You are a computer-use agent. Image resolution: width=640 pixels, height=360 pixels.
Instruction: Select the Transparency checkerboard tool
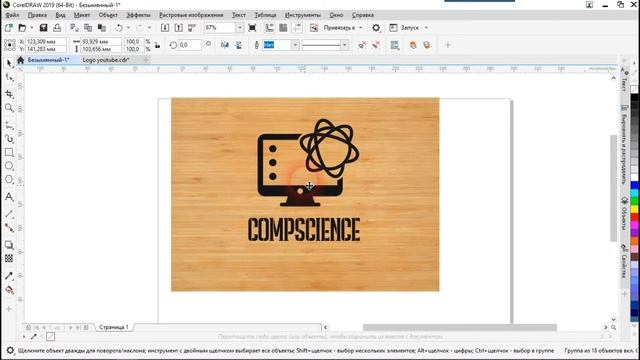point(9,258)
